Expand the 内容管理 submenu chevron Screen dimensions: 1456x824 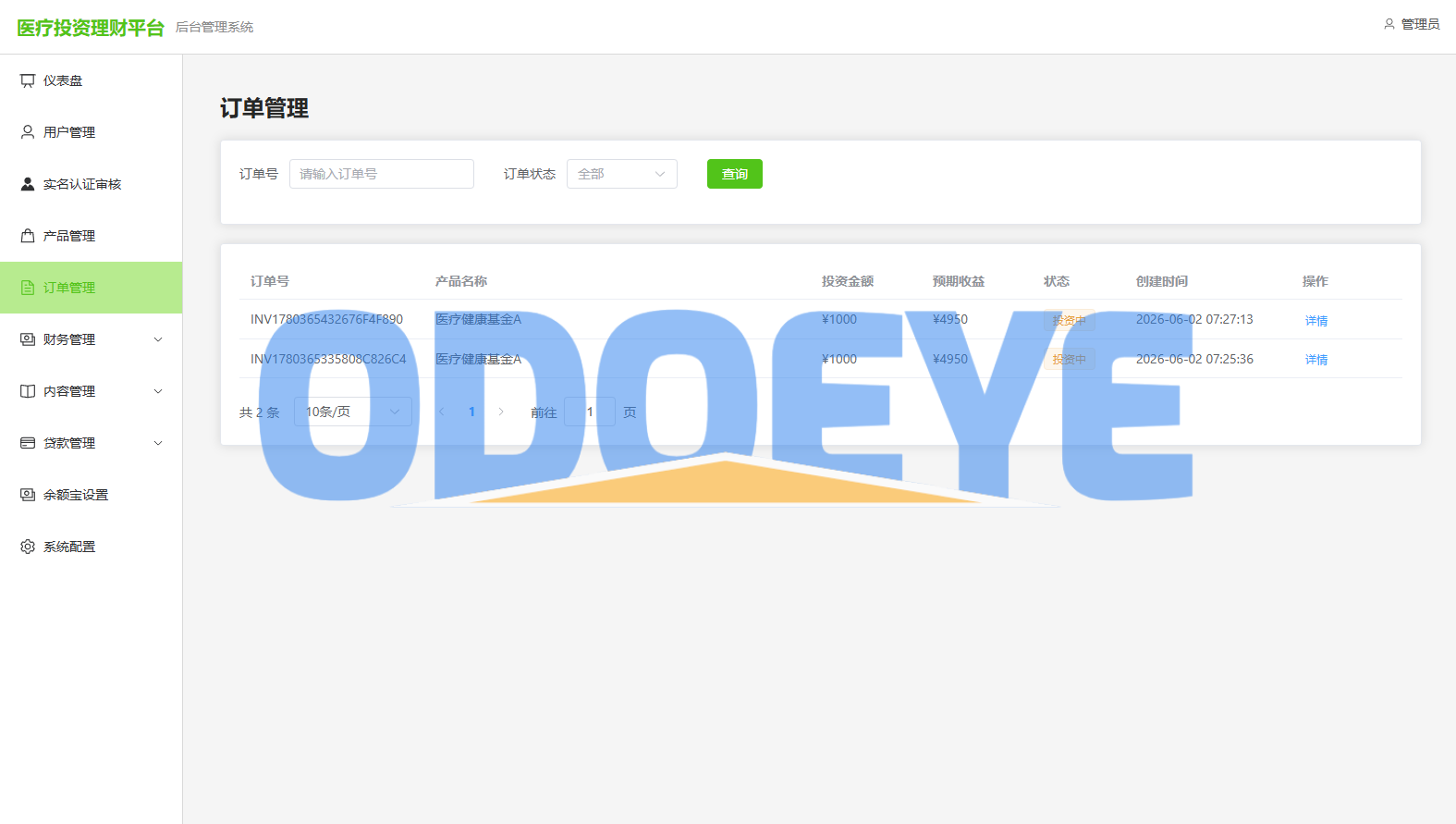(x=158, y=391)
